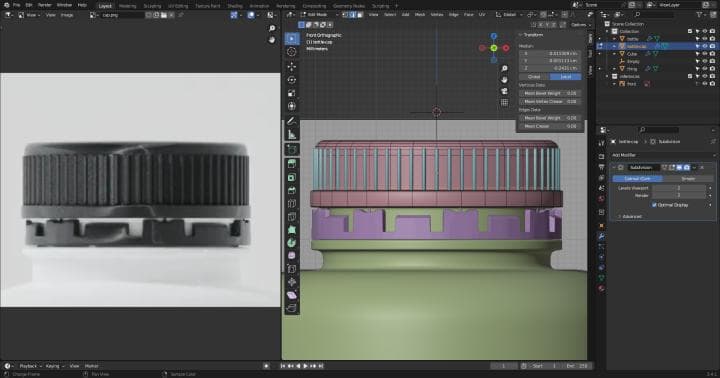Click the blue Z axis on navigation gizmo
720x378 pixels.
tap(494, 36)
